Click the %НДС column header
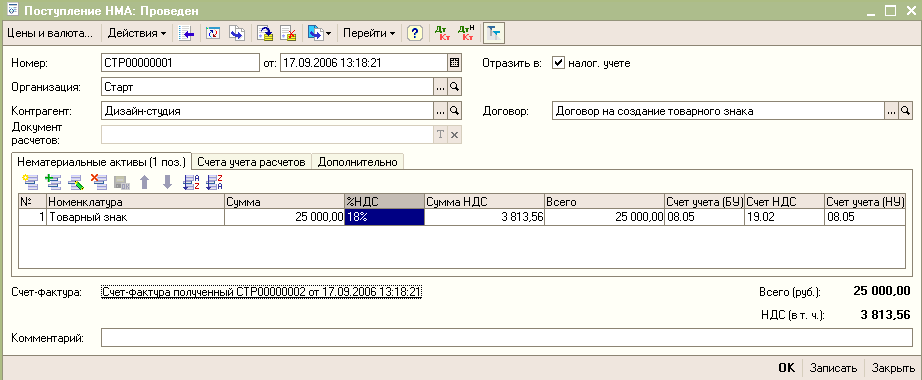922x380 pixels. tap(385, 202)
